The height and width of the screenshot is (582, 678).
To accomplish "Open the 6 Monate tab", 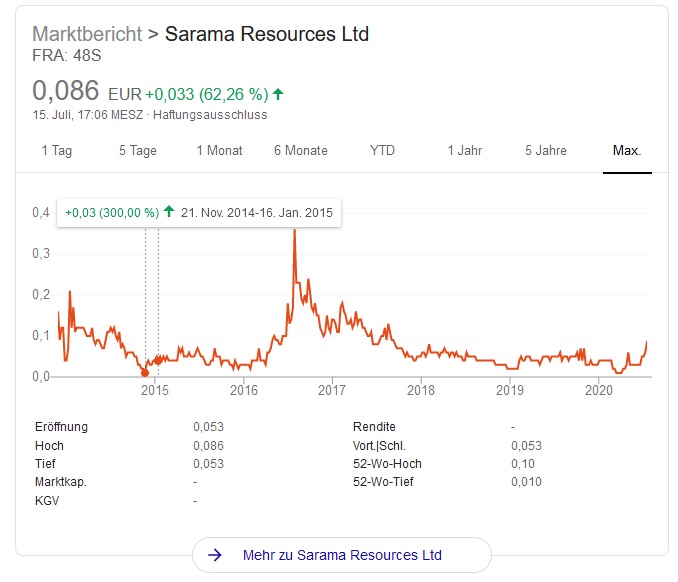I will pyautogui.click(x=301, y=151).
